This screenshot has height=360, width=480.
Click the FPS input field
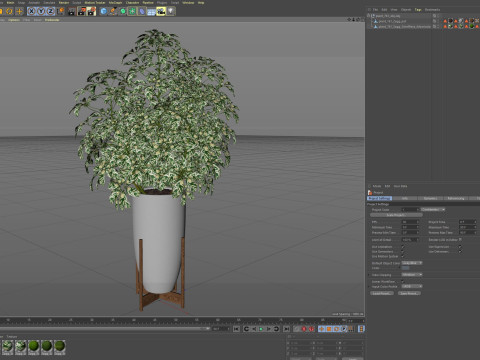tap(409, 222)
